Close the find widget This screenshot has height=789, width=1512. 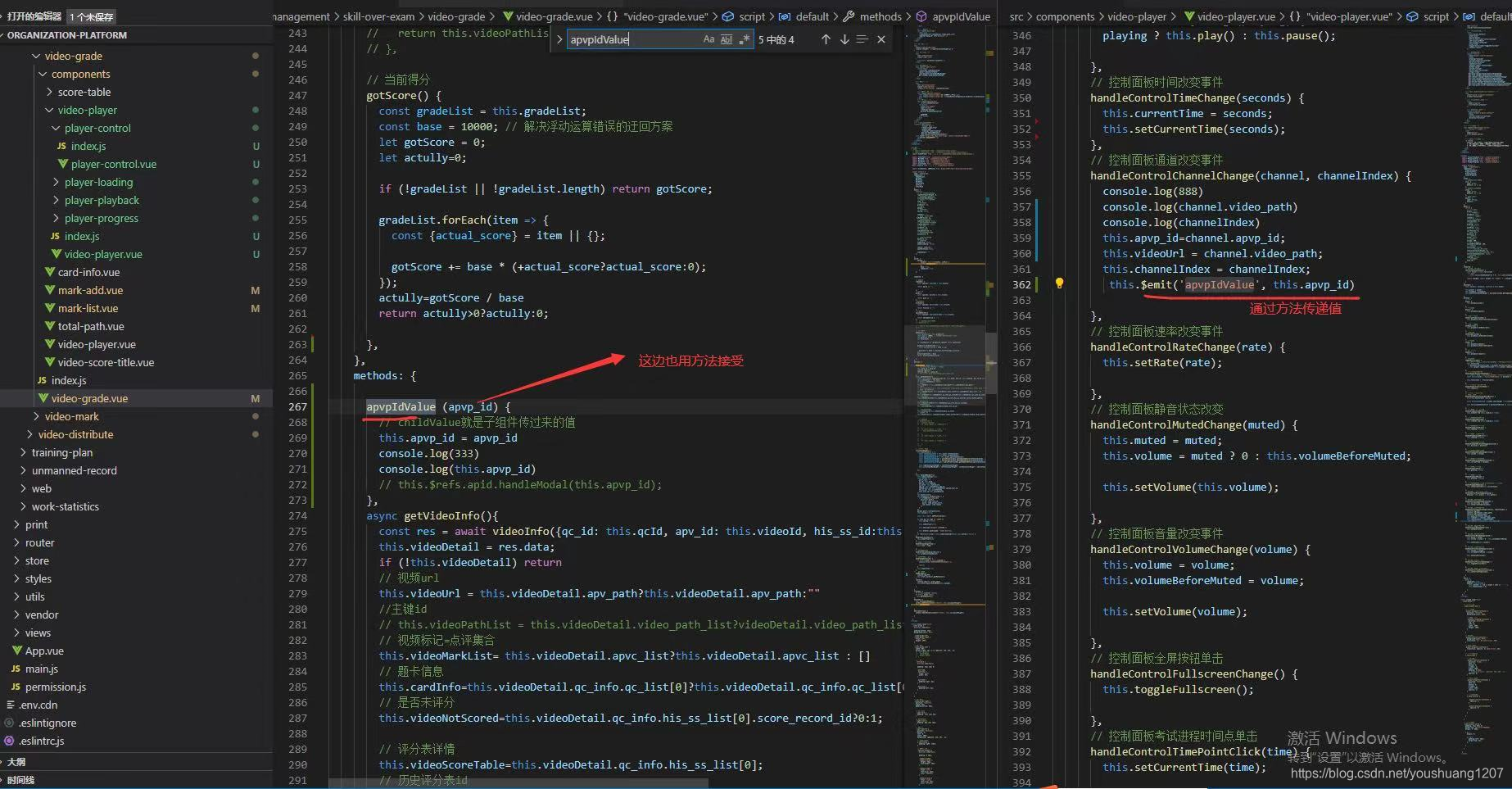point(881,39)
